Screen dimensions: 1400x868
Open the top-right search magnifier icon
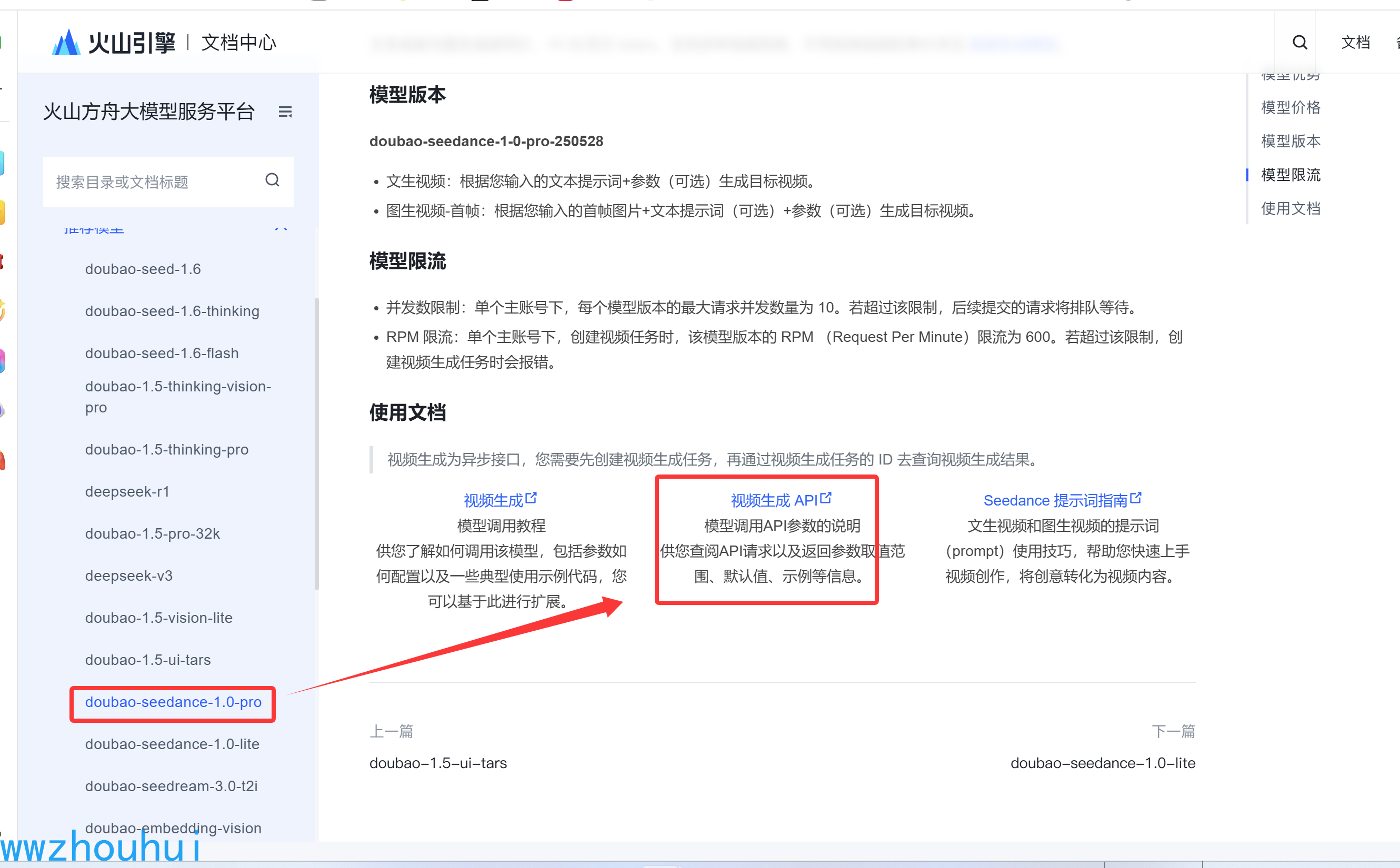click(x=1299, y=43)
